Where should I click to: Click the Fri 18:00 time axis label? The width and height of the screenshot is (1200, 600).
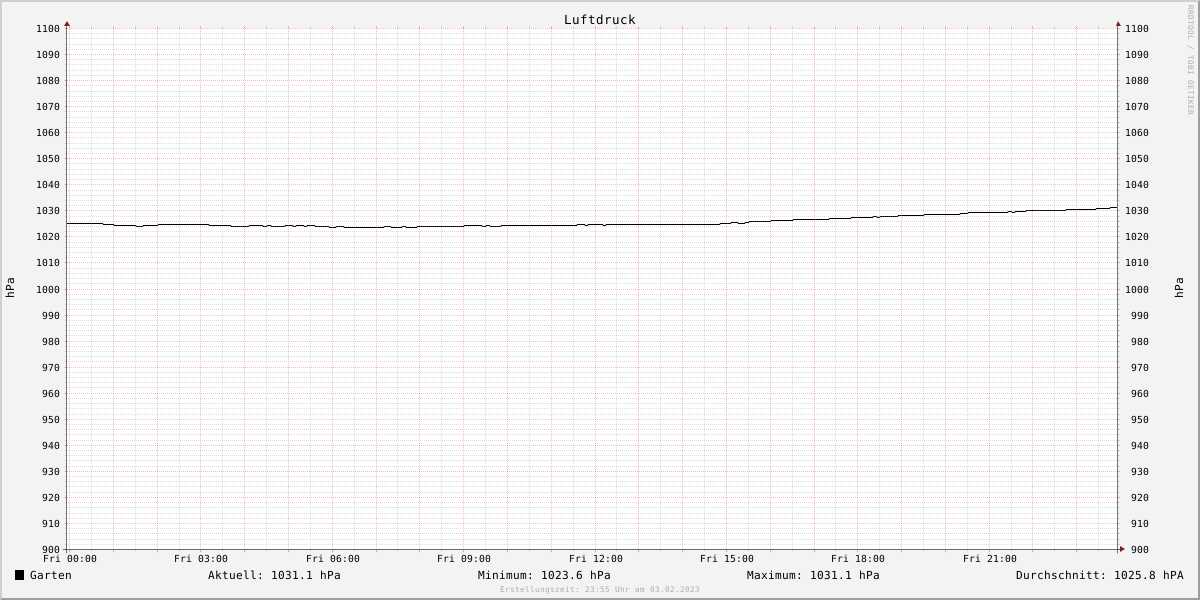coord(858,559)
